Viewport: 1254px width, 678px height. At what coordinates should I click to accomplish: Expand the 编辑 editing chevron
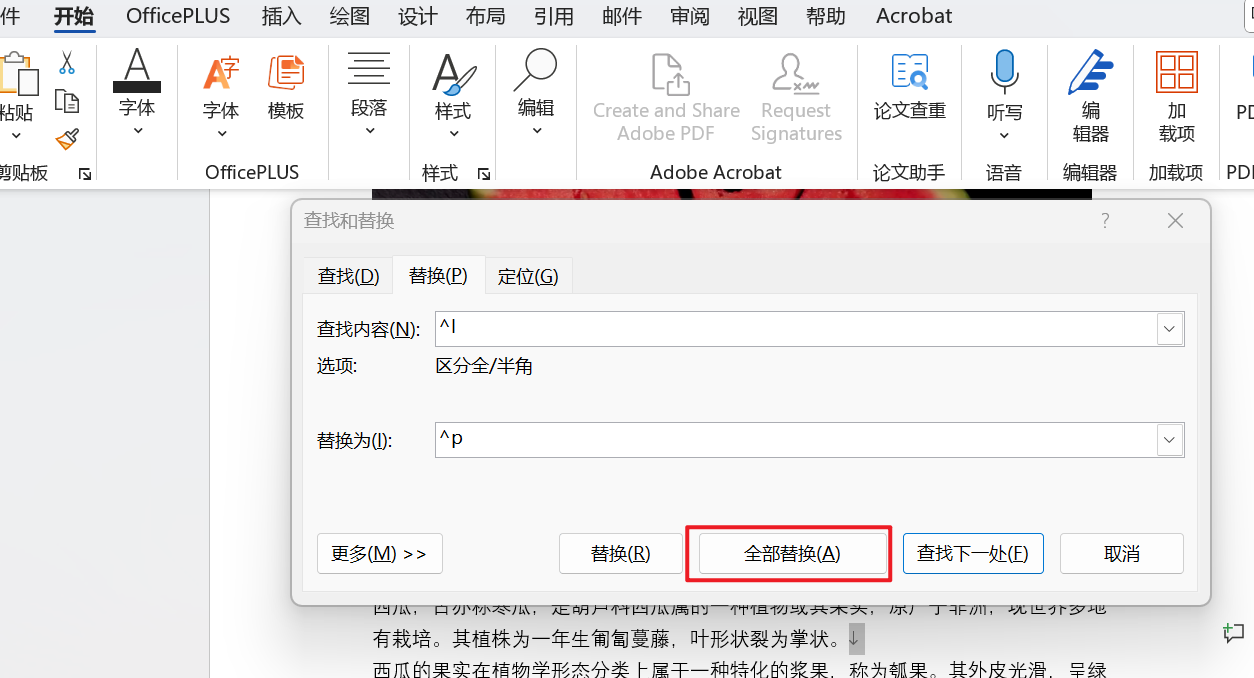click(536, 131)
